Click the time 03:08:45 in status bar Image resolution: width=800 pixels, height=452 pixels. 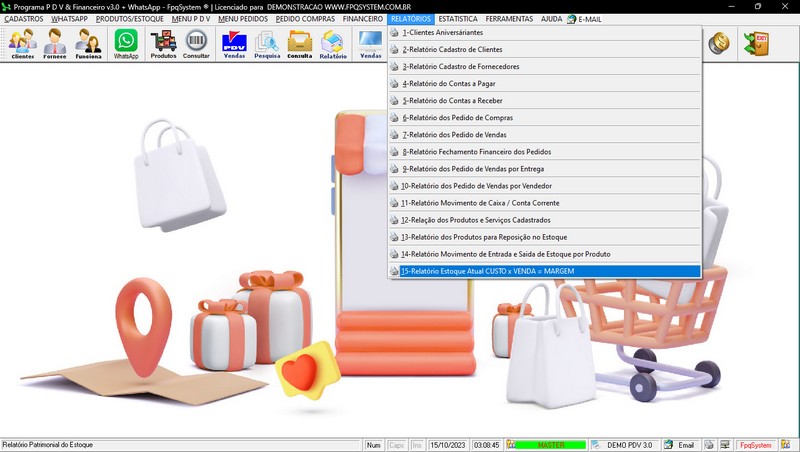(x=486, y=445)
